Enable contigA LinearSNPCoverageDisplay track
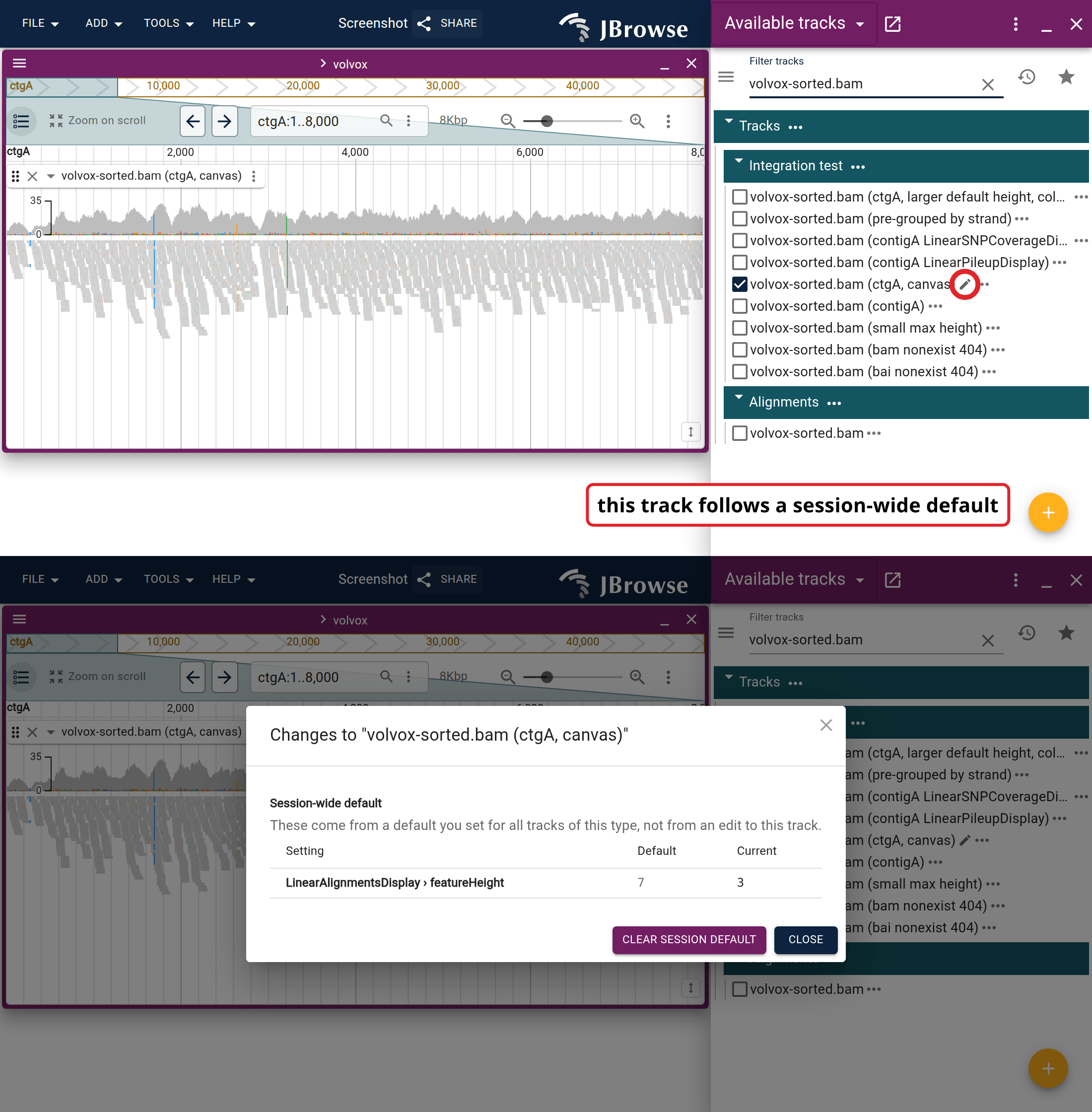Screen dimensions: 1092x1112 739,240
